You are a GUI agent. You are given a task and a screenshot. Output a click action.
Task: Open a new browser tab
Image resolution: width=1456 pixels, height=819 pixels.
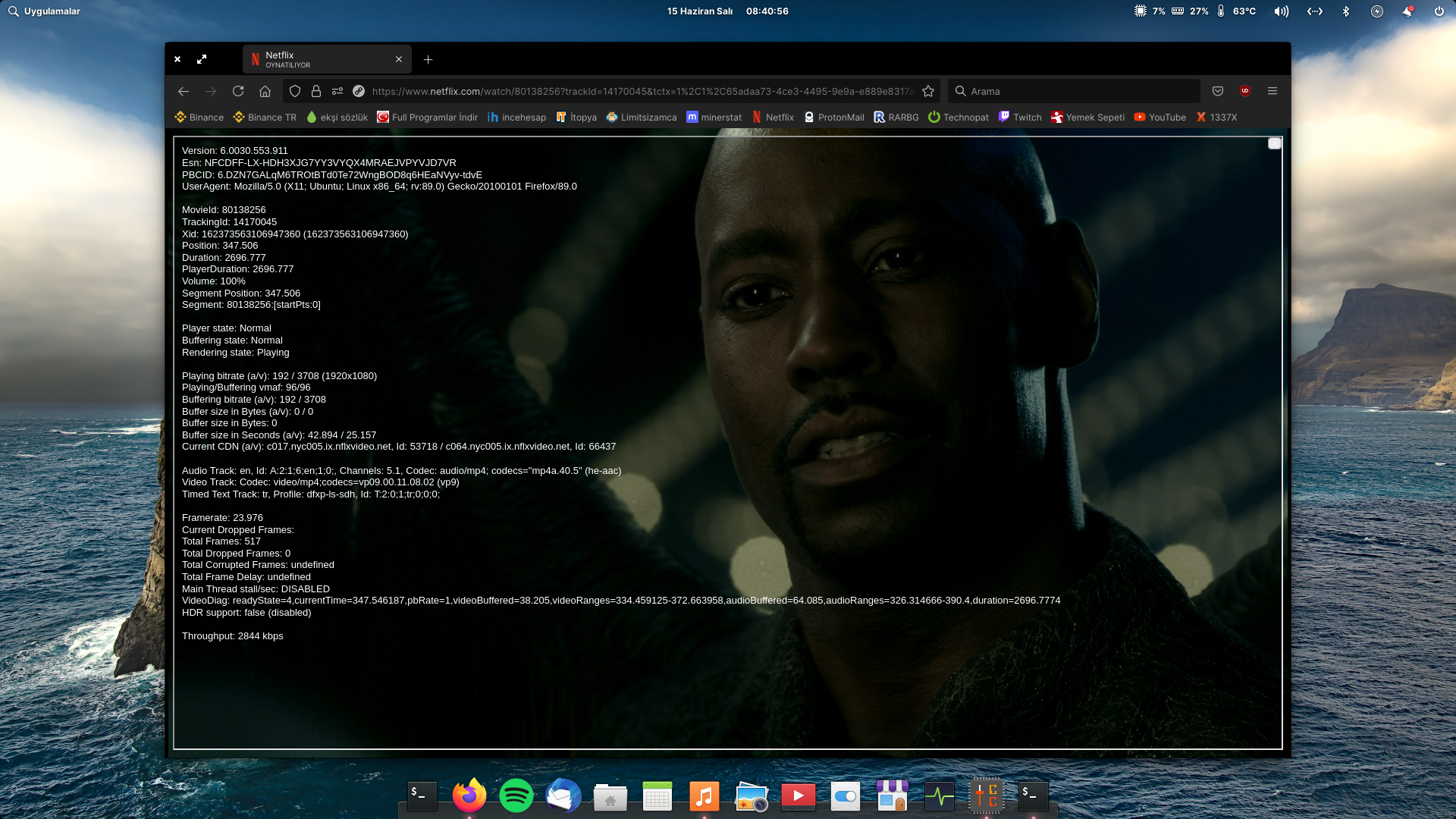[x=428, y=59]
